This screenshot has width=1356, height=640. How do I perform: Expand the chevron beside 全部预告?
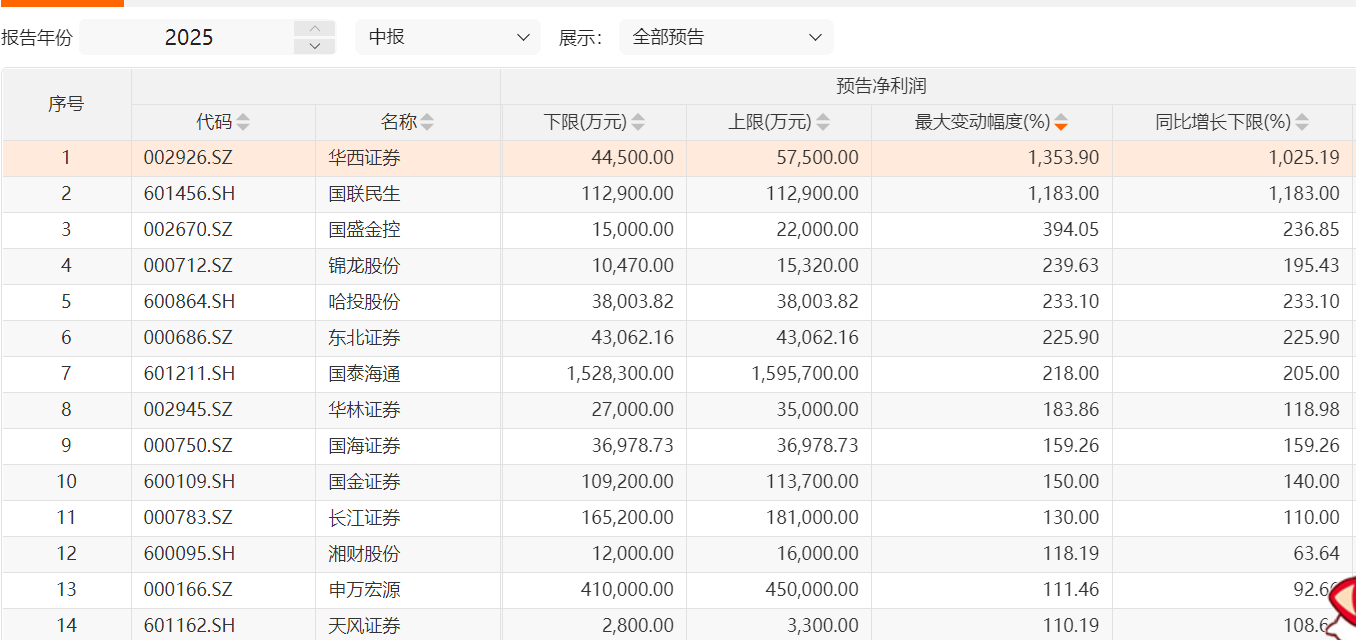click(813, 37)
